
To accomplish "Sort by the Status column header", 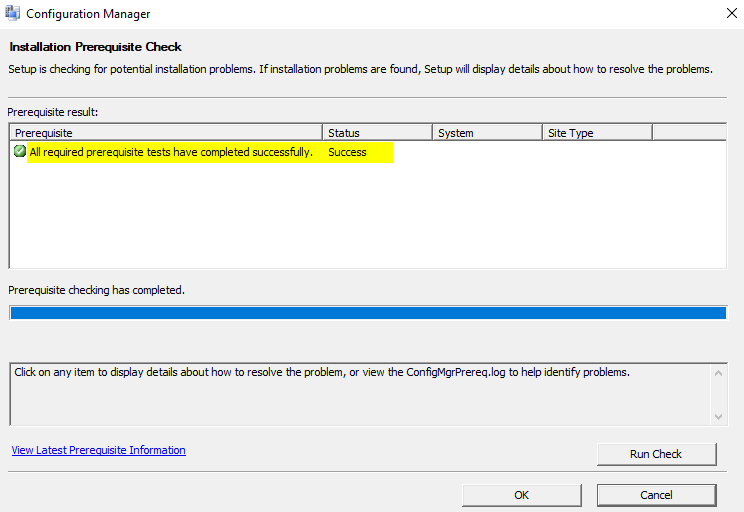I will (377, 133).
